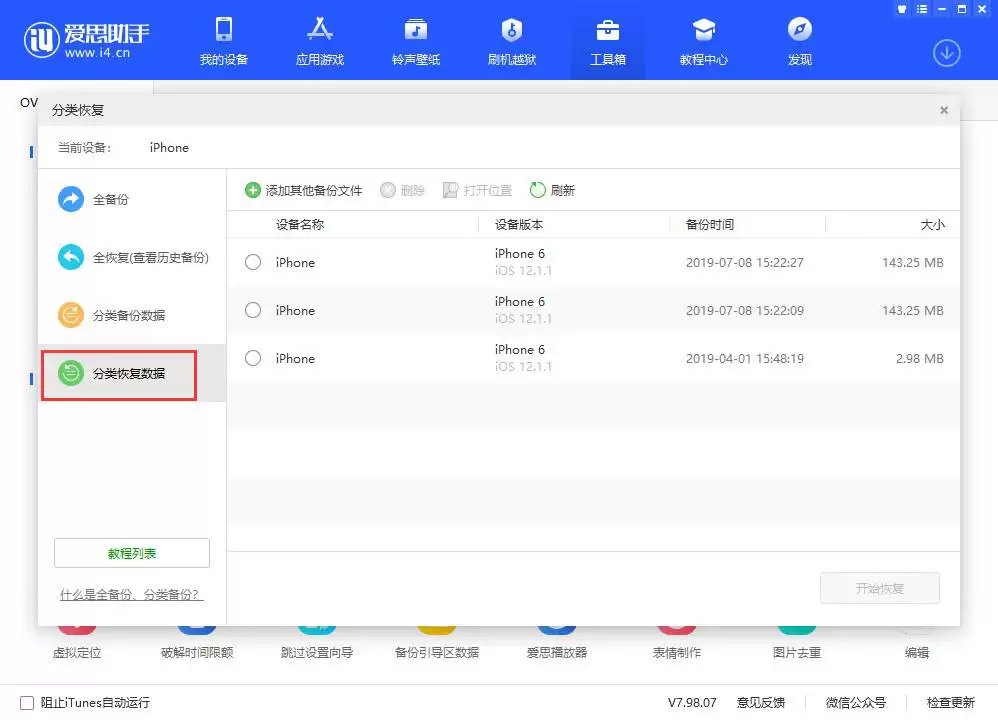Click the 教程列表 tutorial list button
This screenshot has width=998, height=720.
click(132, 553)
